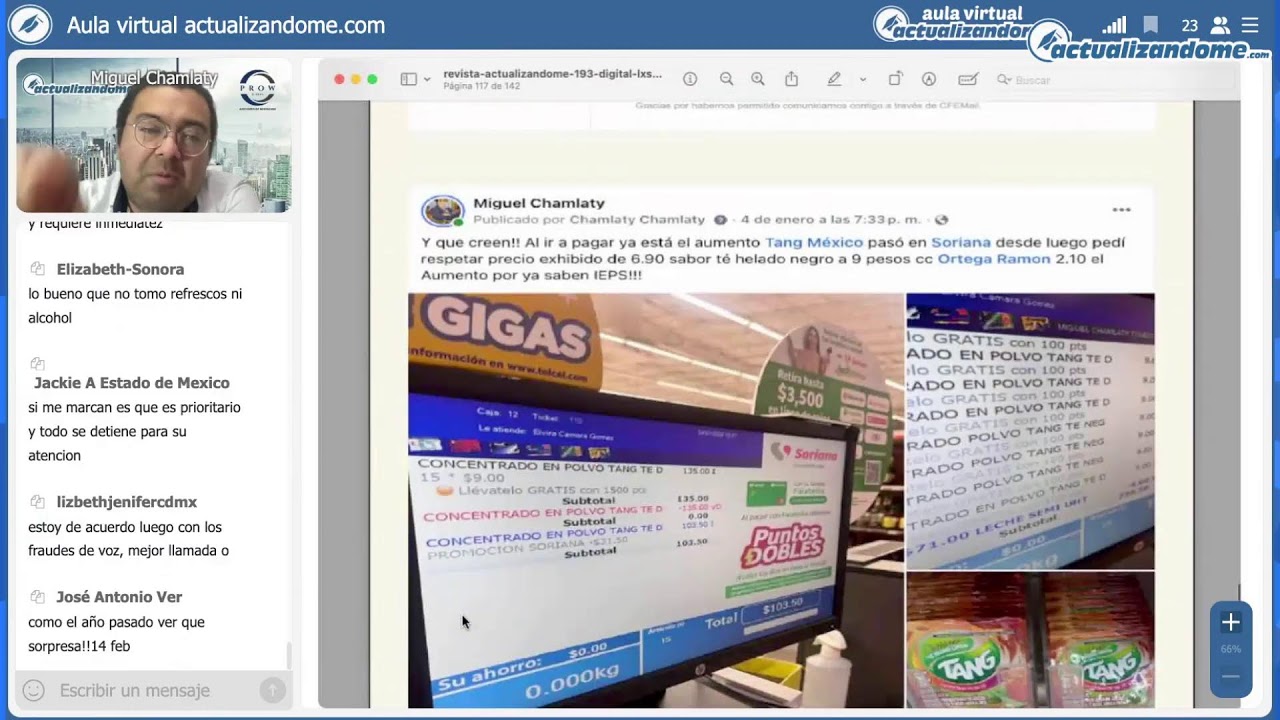This screenshot has width=1280, height=720.
Task: Follow the Soriana link in post
Action: [961, 242]
